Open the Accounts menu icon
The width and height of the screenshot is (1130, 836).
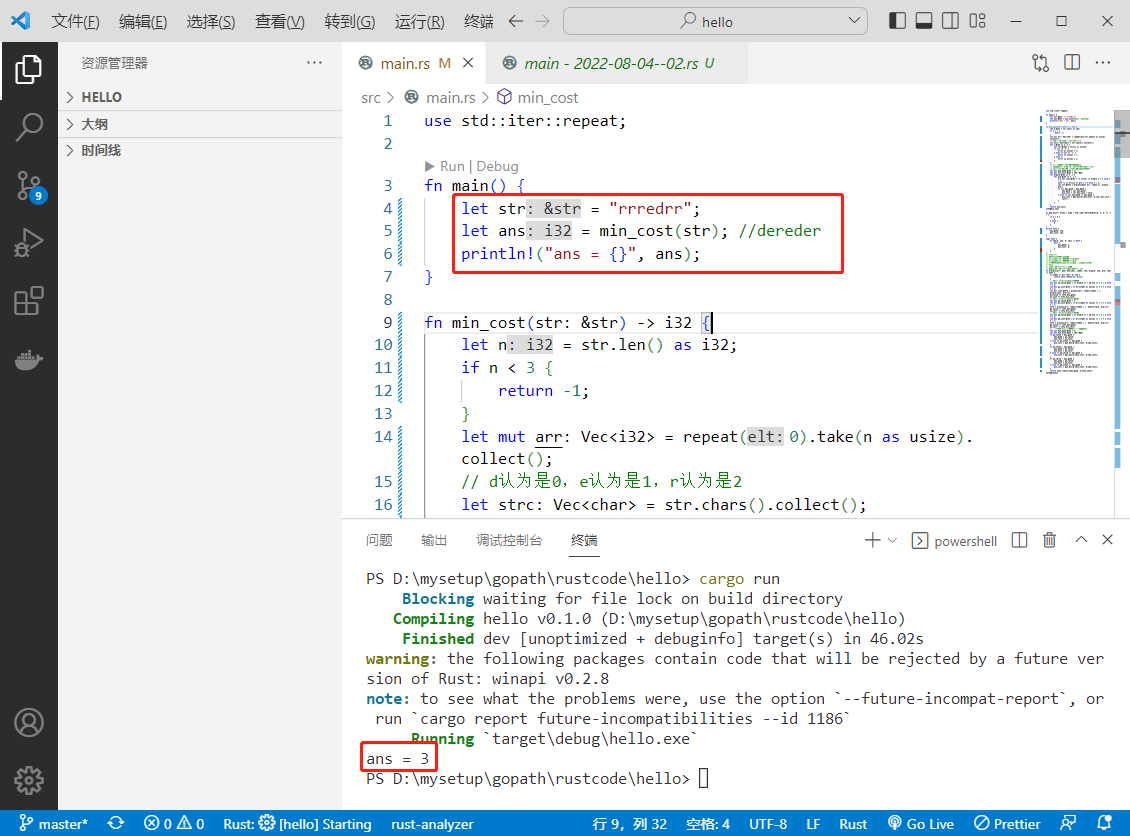[29, 722]
